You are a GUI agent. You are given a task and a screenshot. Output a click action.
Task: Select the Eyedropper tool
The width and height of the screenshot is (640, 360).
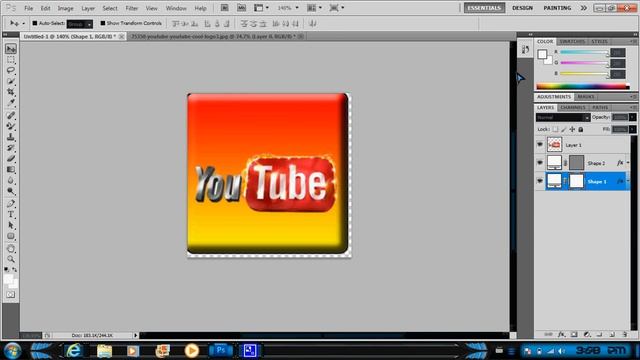(11, 102)
